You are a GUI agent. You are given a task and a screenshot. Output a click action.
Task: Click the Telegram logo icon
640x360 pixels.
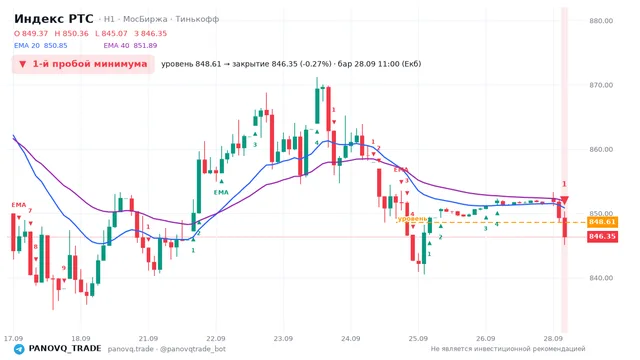[x=19, y=349]
